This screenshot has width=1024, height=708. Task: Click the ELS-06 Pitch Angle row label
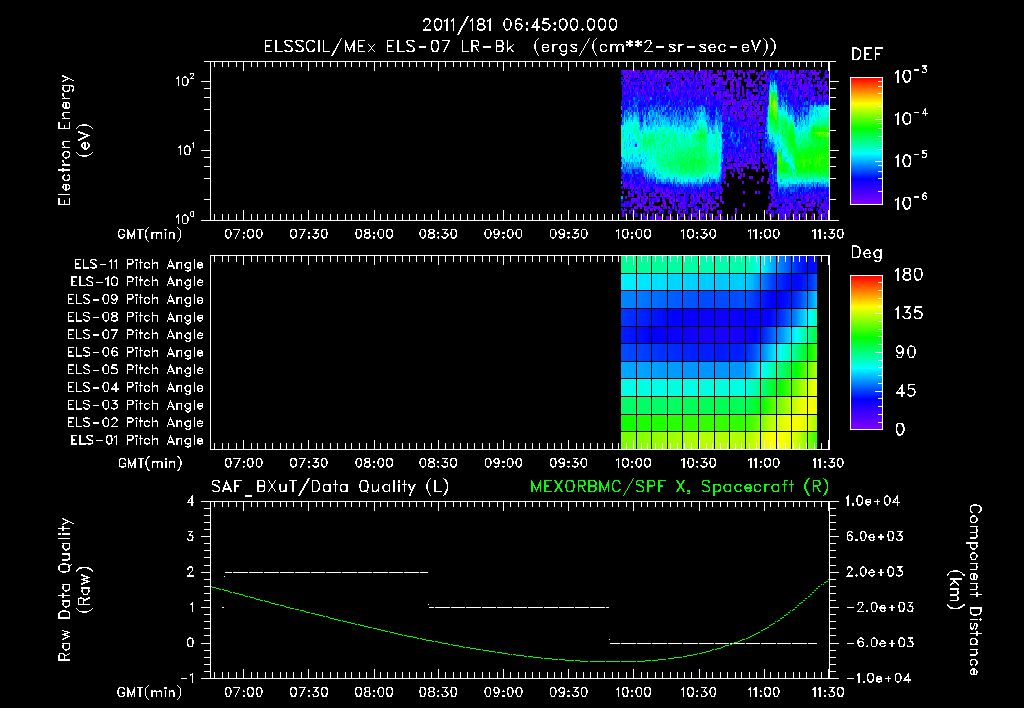(x=136, y=353)
